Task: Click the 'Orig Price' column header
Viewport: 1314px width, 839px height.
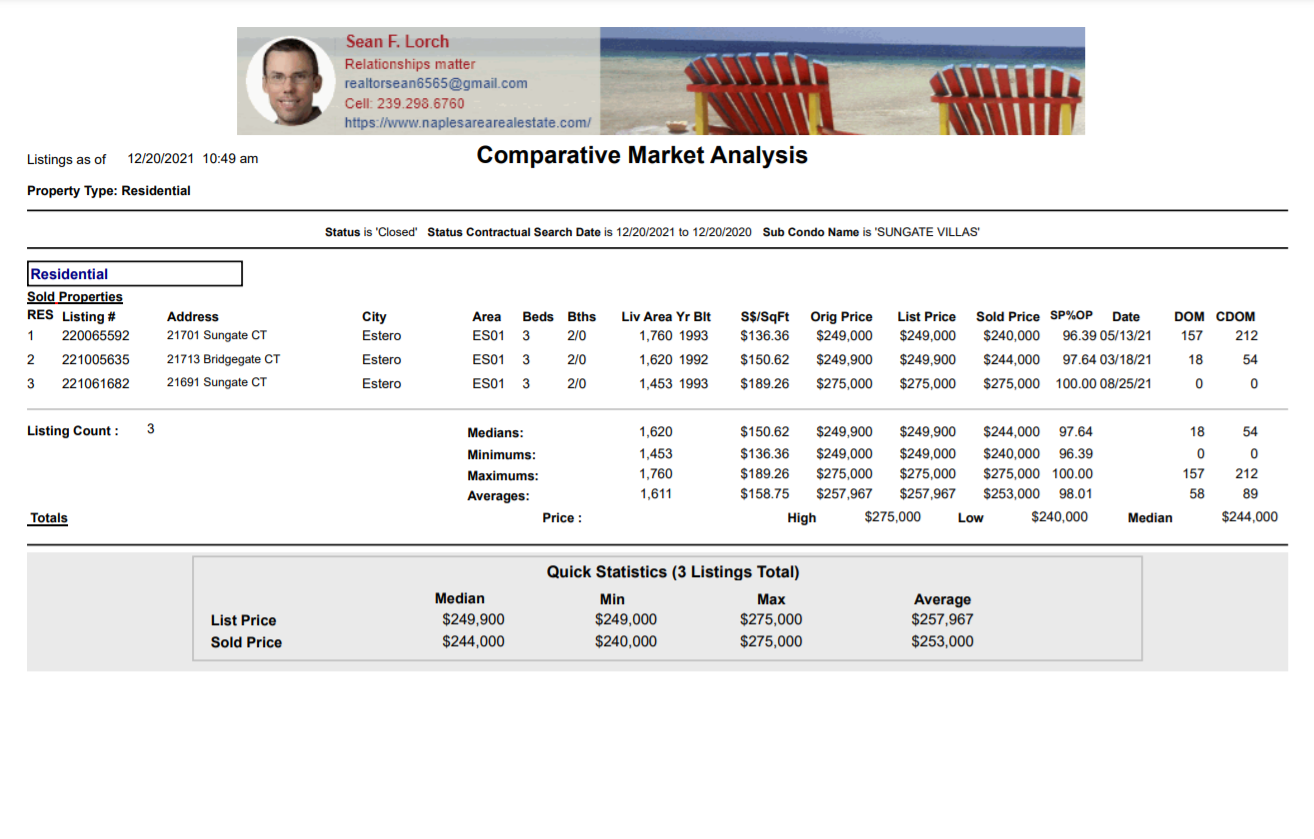Action: (x=841, y=317)
